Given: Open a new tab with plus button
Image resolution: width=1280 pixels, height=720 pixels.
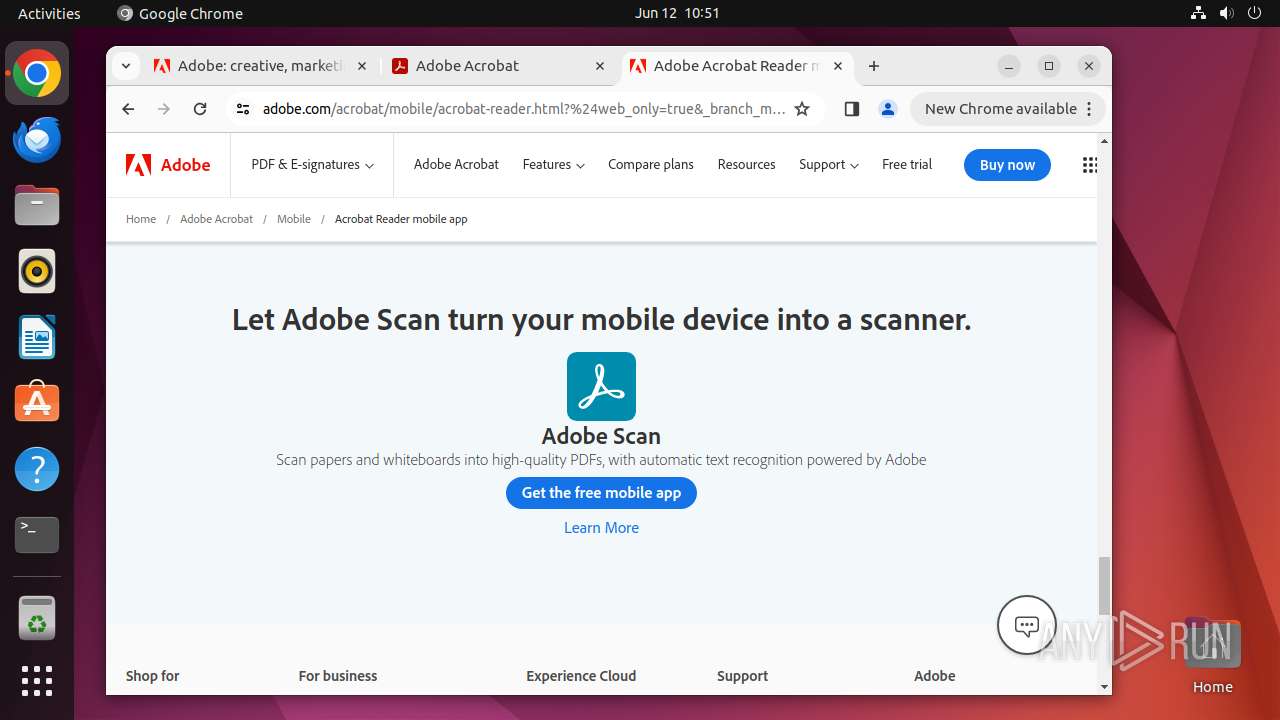Looking at the screenshot, I should click(x=874, y=66).
